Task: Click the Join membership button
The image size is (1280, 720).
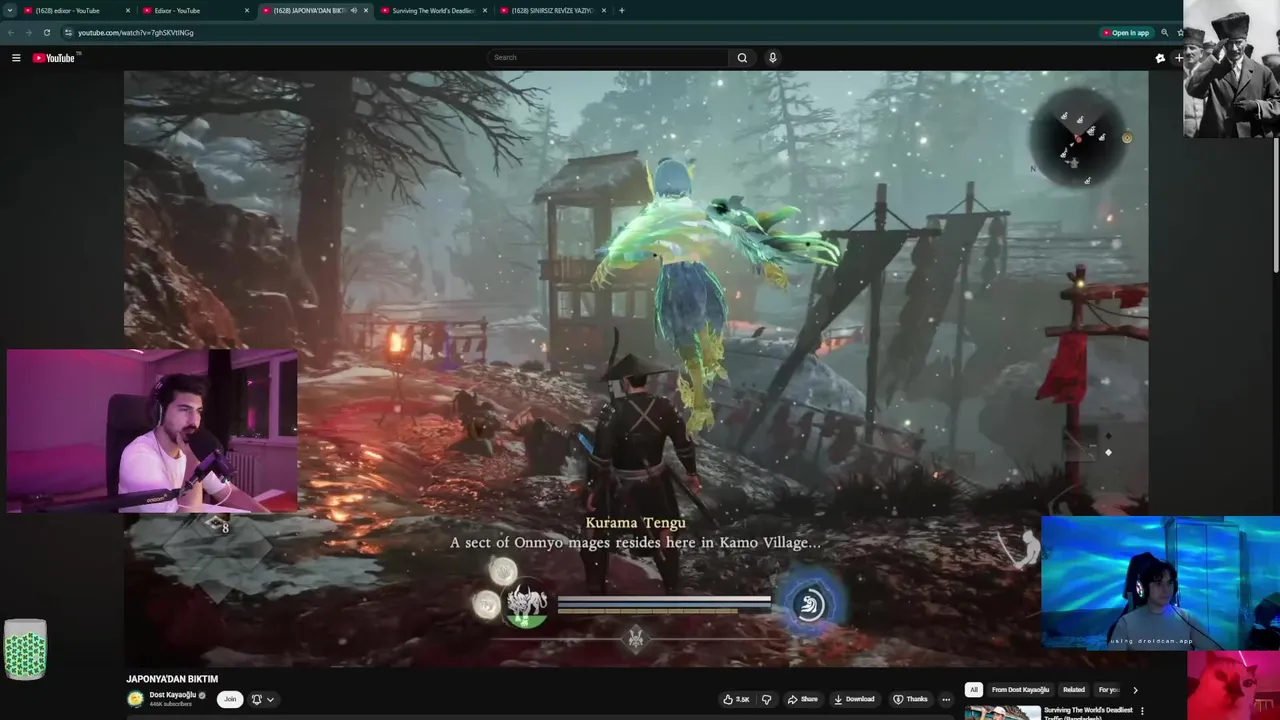Action: pos(230,699)
